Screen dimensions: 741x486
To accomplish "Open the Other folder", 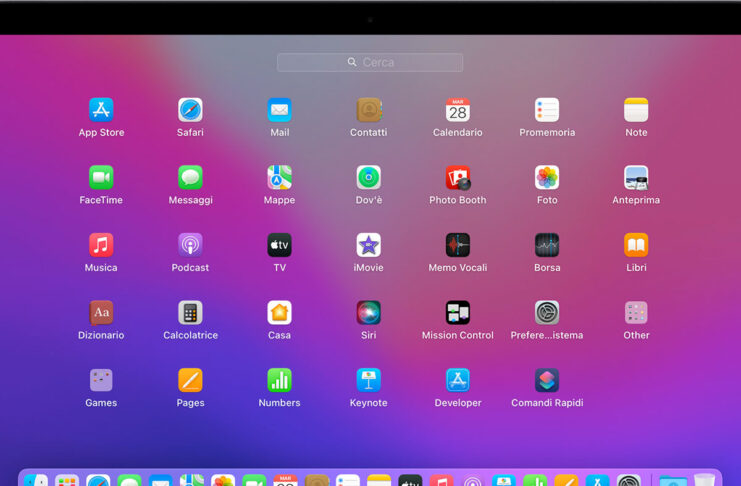I will pyautogui.click(x=636, y=312).
